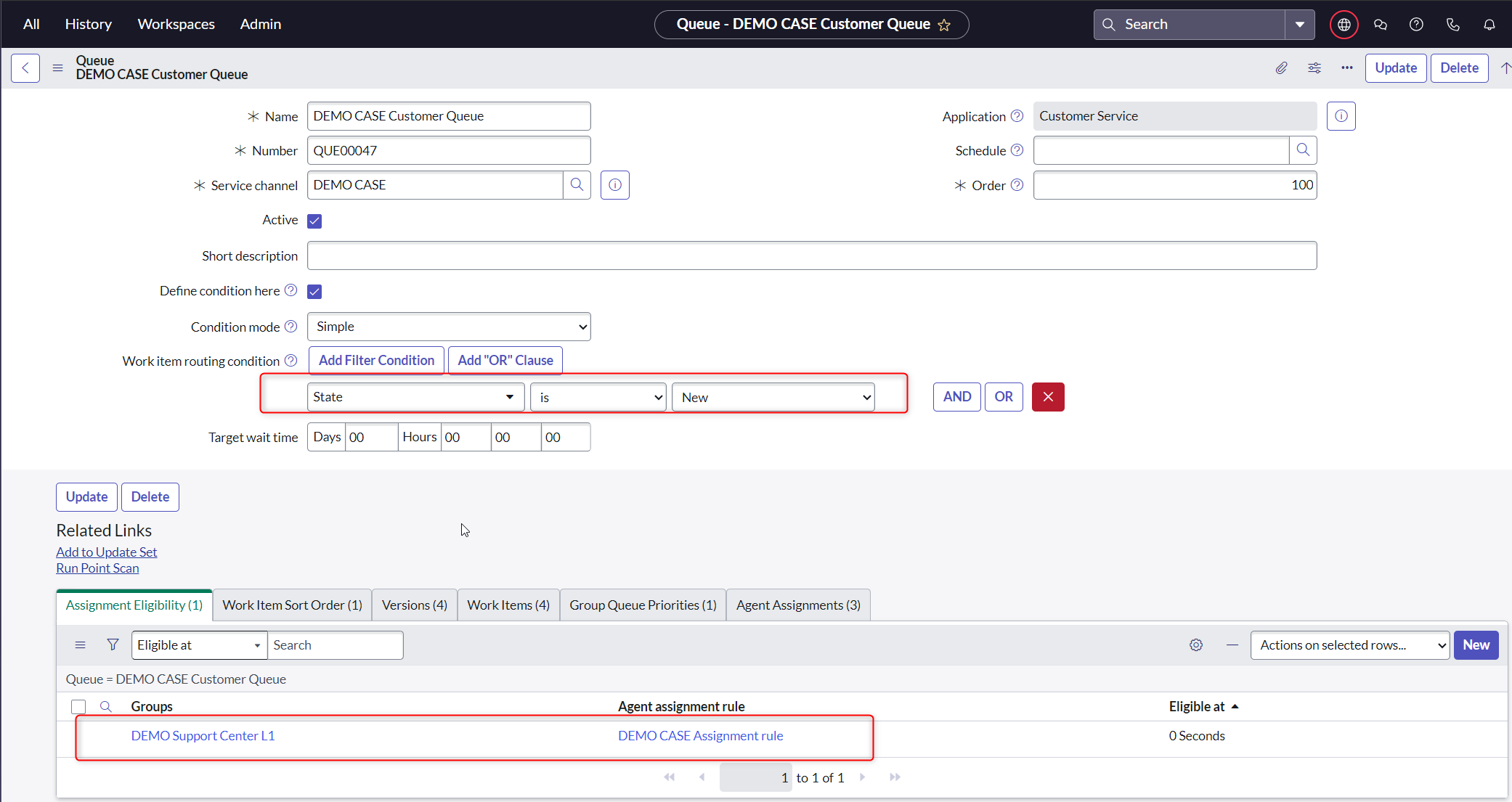Click the Short description input field

[x=812, y=255]
